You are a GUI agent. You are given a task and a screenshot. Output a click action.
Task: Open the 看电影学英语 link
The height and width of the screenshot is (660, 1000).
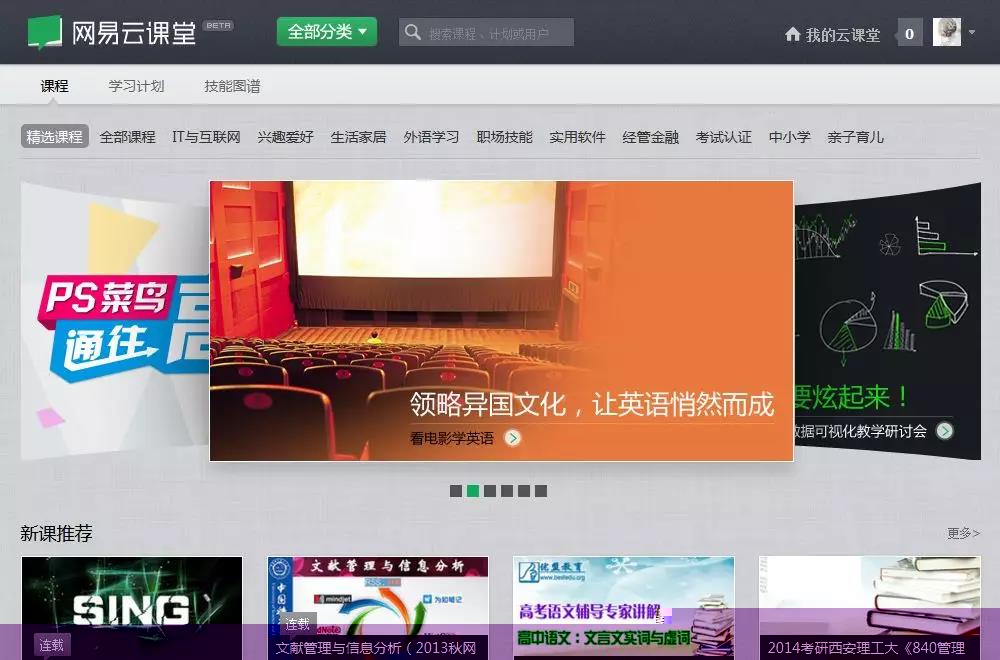coord(452,438)
